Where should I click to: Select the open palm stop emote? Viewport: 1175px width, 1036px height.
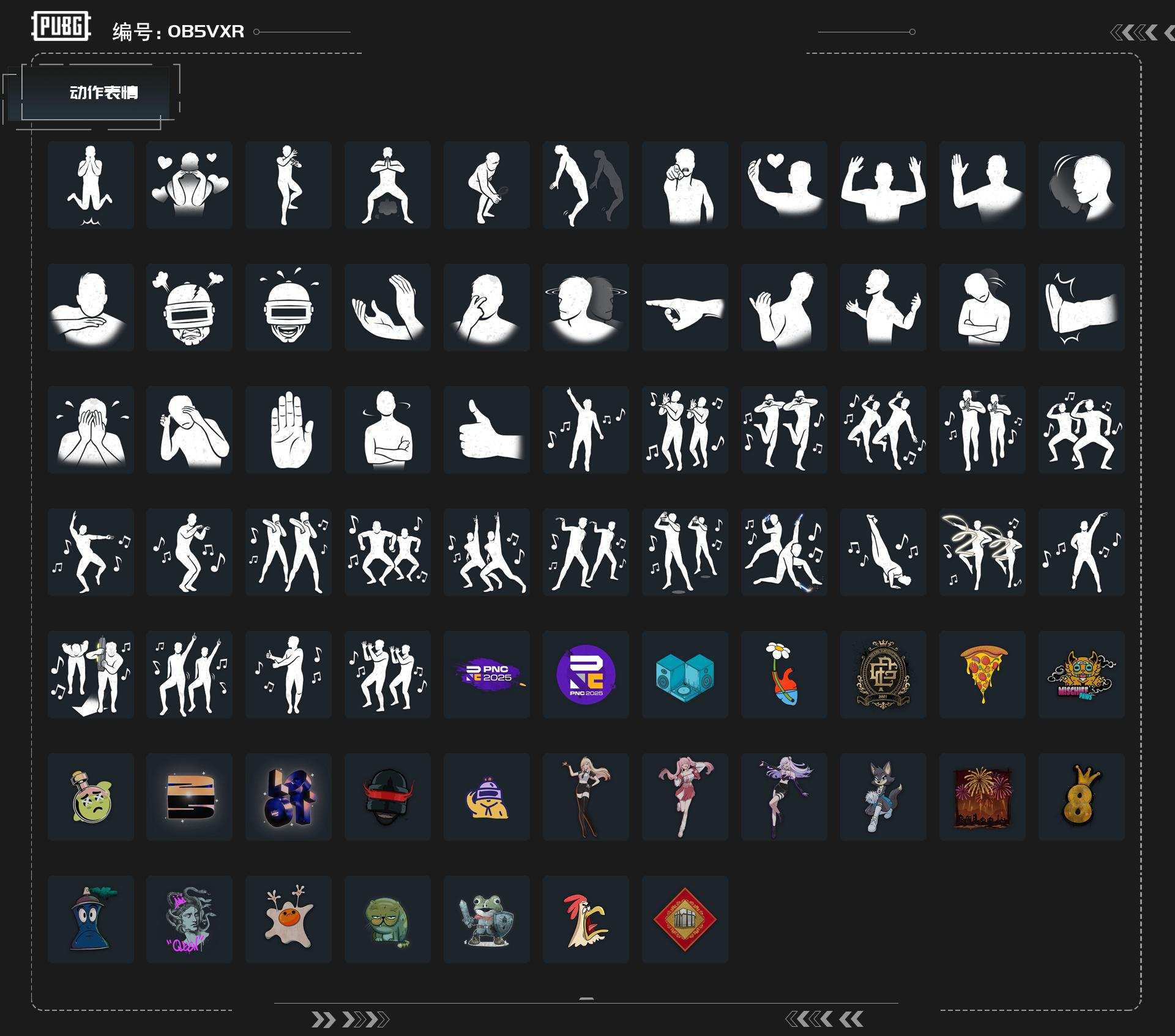pyautogui.click(x=288, y=430)
